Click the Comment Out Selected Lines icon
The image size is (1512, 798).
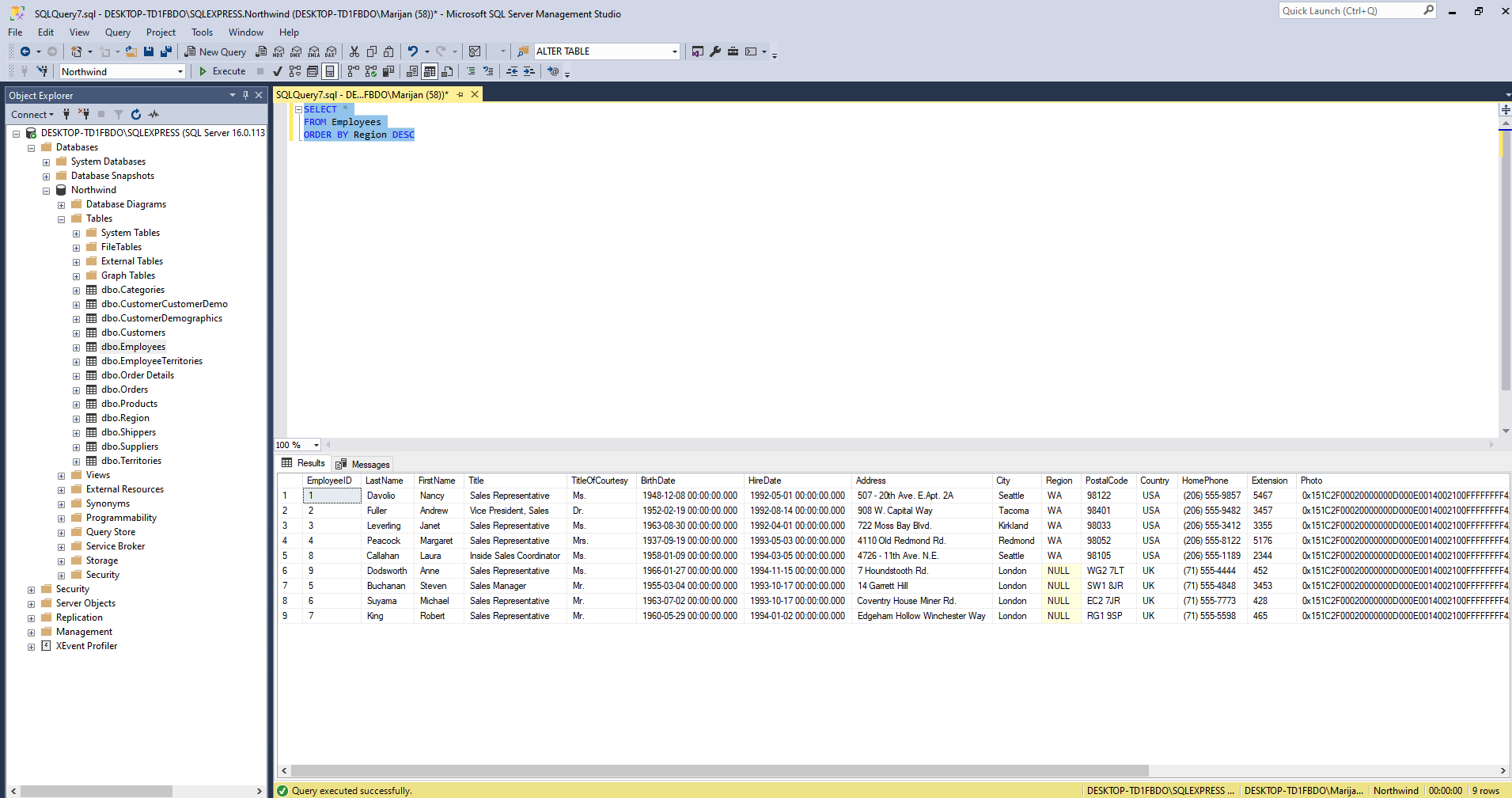(471, 71)
